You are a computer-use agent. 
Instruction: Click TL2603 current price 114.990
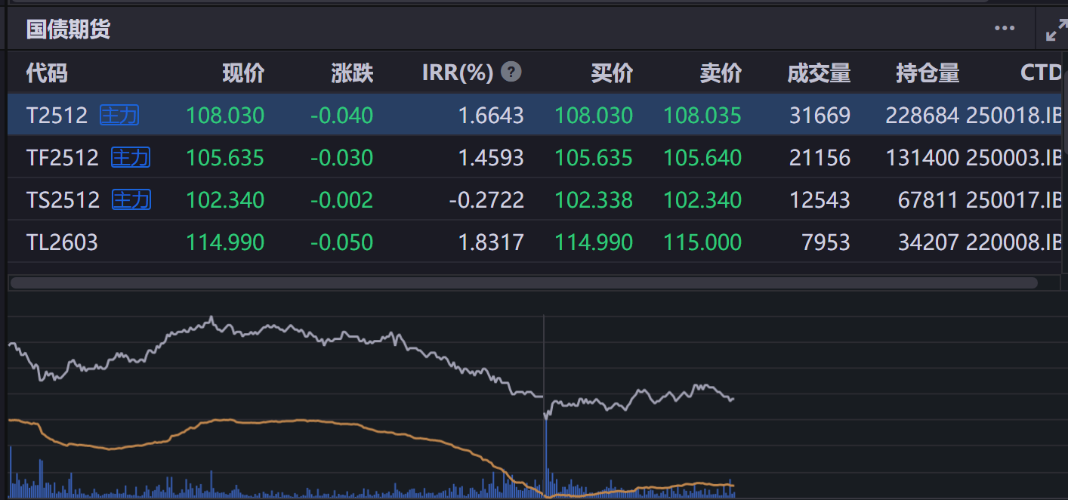coord(225,242)
